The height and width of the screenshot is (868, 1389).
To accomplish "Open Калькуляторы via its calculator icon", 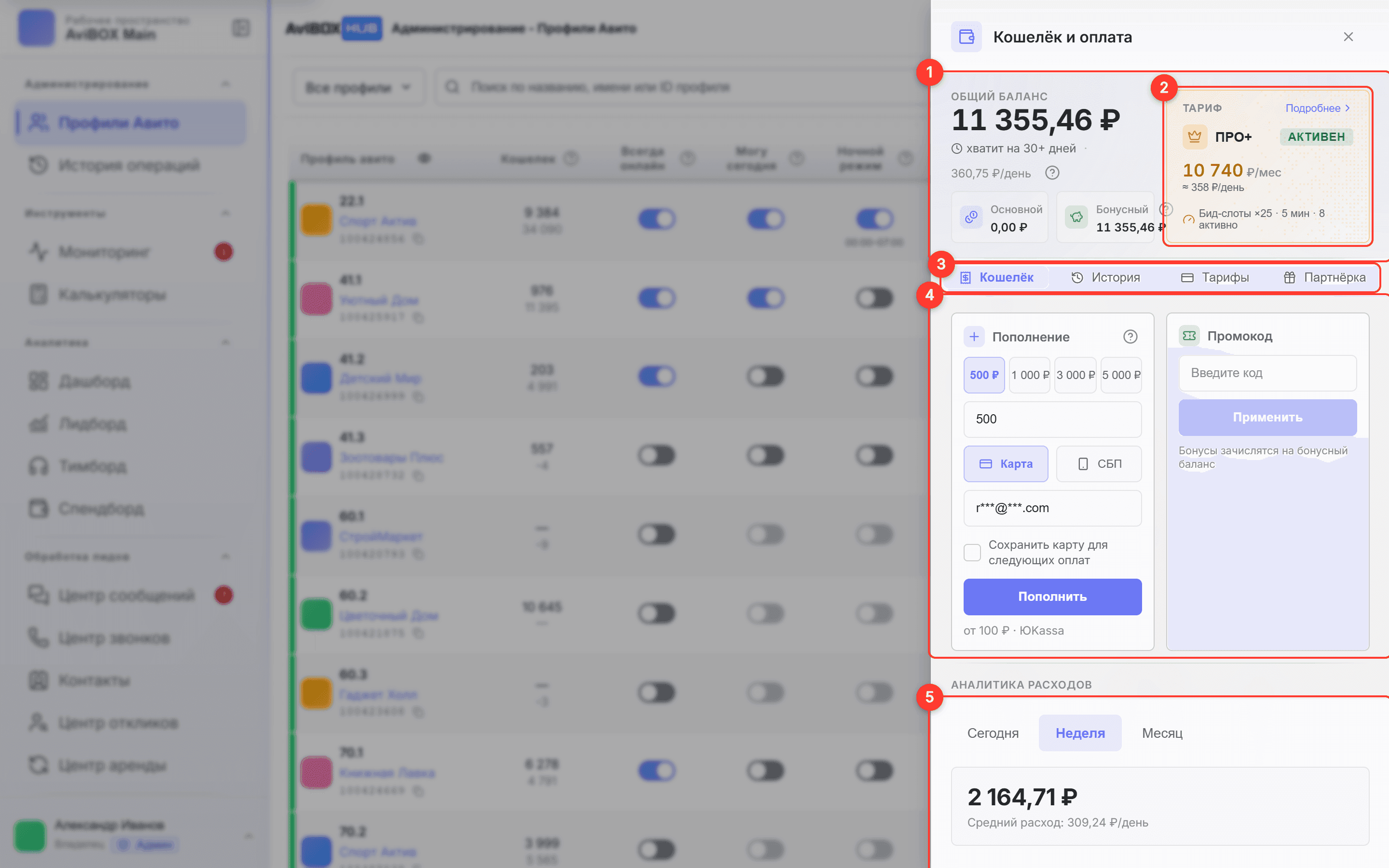I will point(39,295).
